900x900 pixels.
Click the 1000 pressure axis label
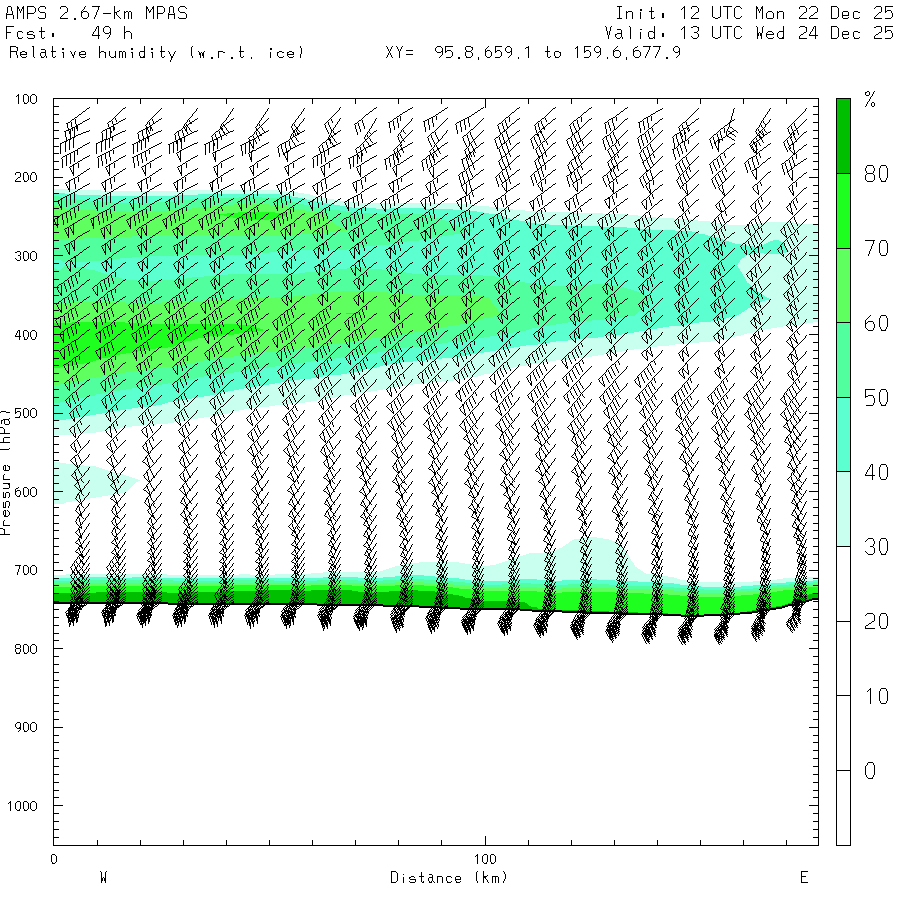tap(22, 806)
